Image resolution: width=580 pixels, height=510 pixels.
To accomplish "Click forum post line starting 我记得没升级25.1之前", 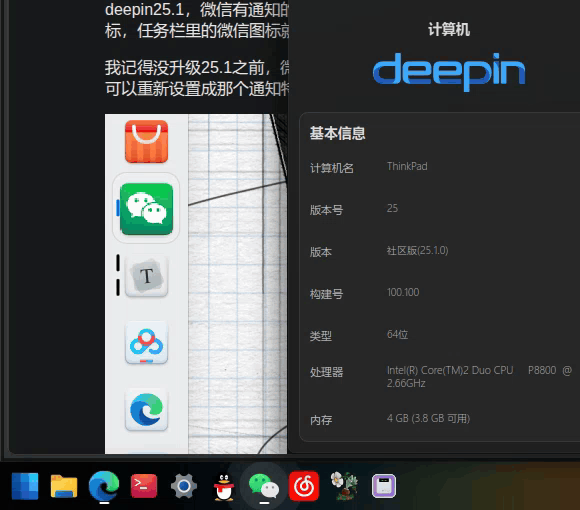I will pyautogui.click(x=196, y=68).
